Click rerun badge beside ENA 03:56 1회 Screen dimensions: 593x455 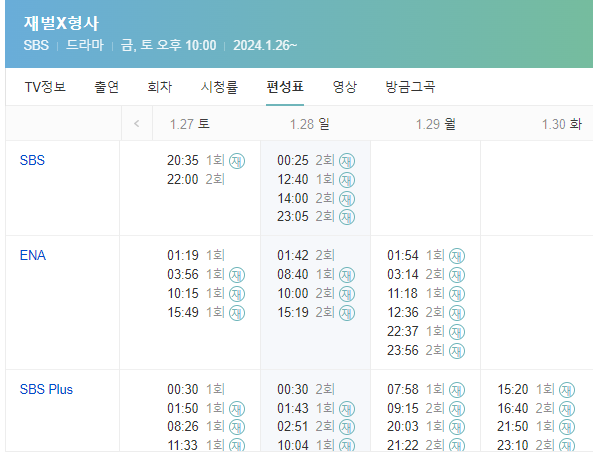point(237,275)
